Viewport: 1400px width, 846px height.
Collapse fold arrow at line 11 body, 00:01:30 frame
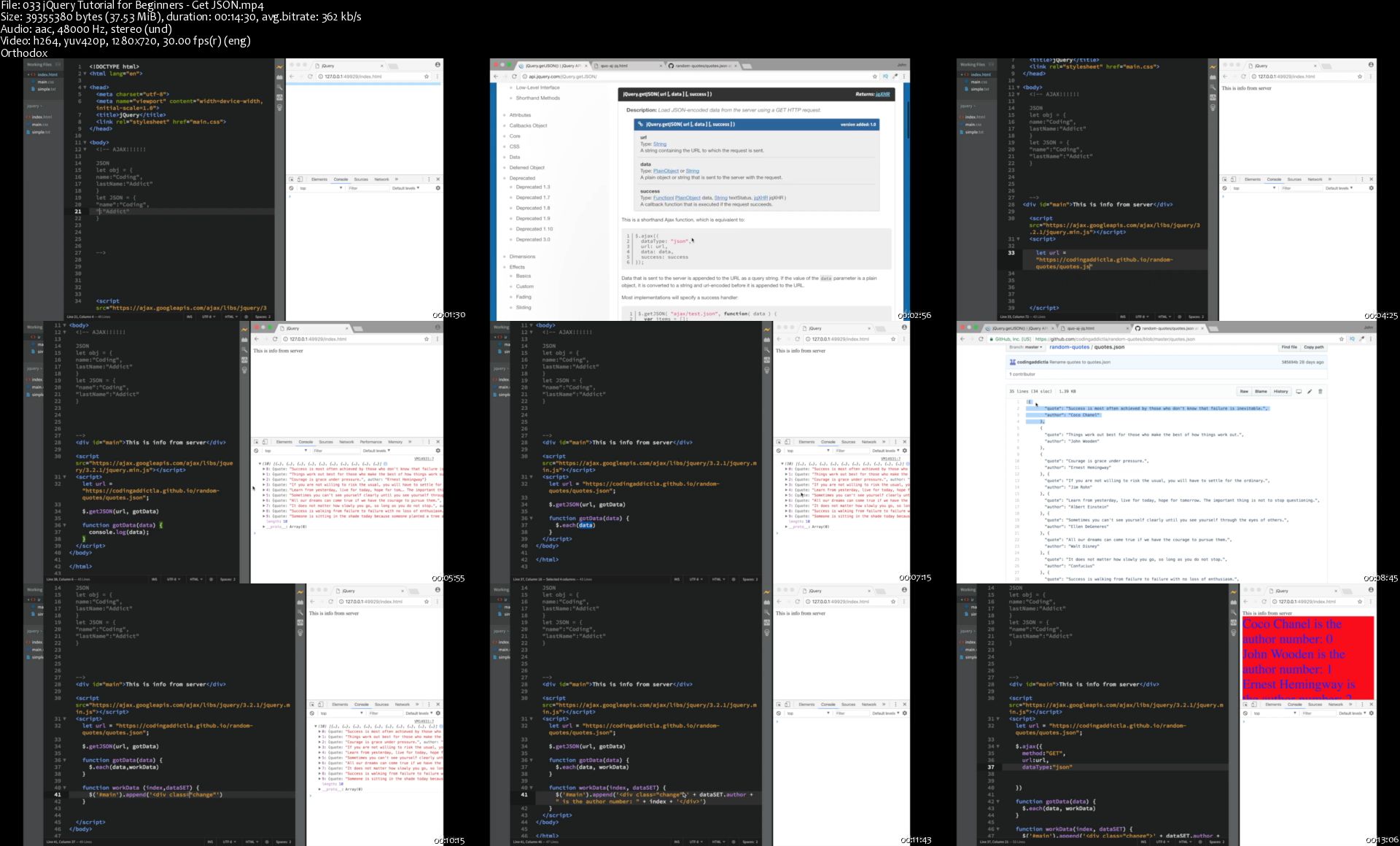point(85,142)
